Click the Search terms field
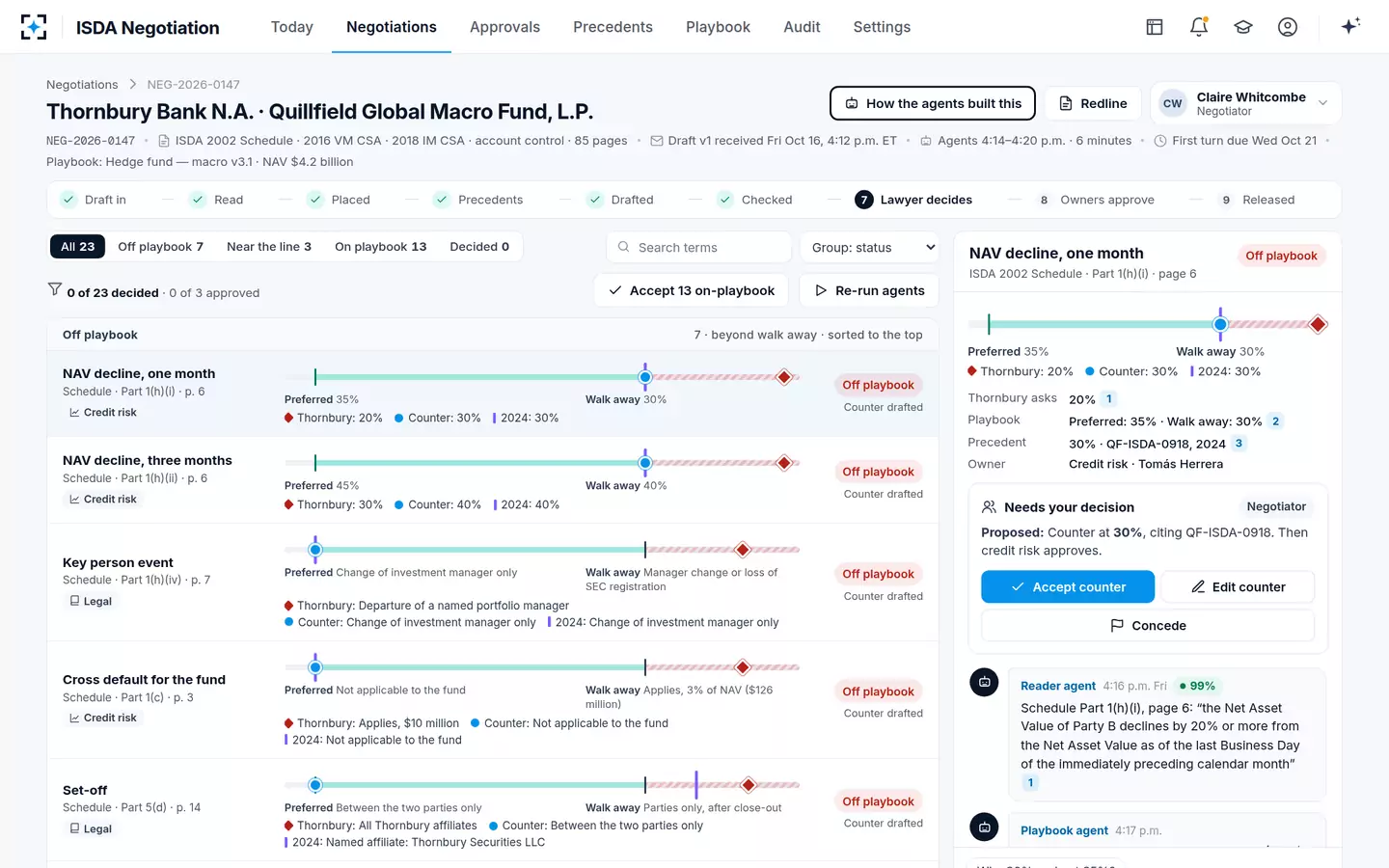Viewport: 1389px width, 868px height. tap(699, 247)
